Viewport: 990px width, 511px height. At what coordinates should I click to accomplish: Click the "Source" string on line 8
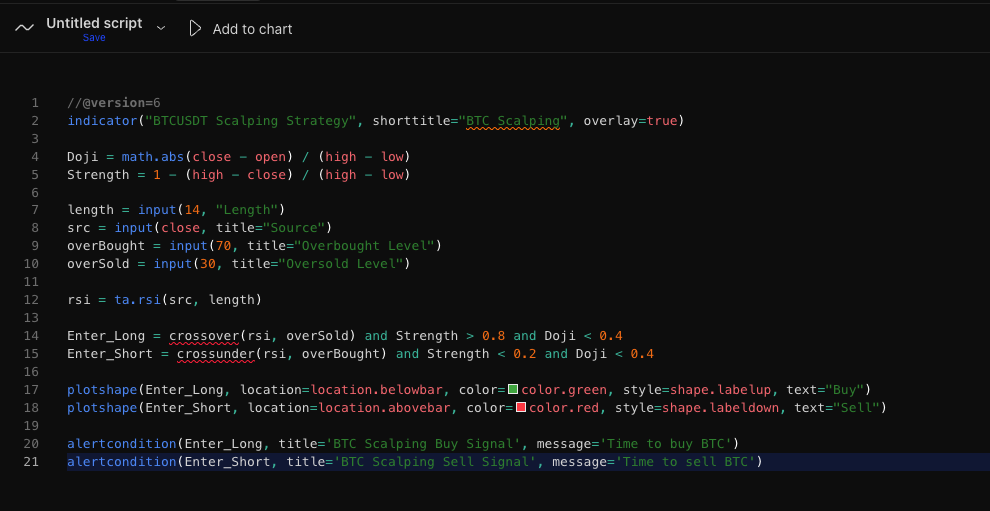294,227
